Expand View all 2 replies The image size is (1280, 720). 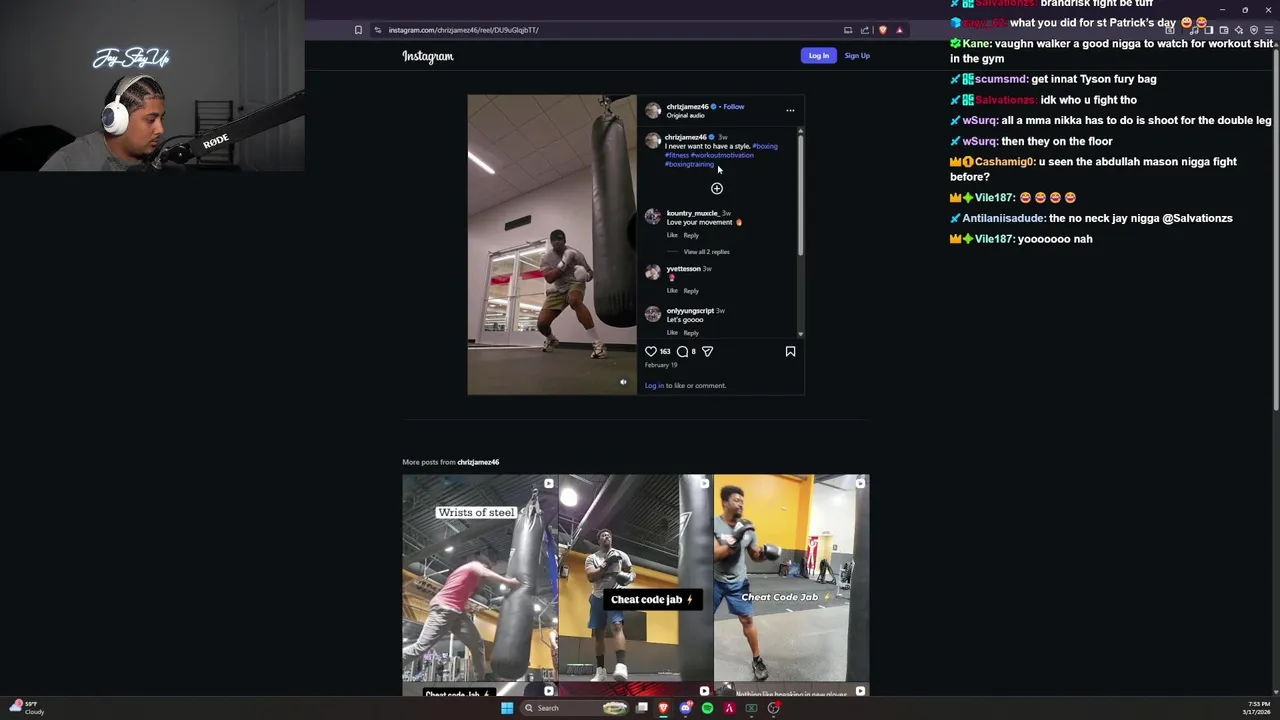(x=706, y=252)
